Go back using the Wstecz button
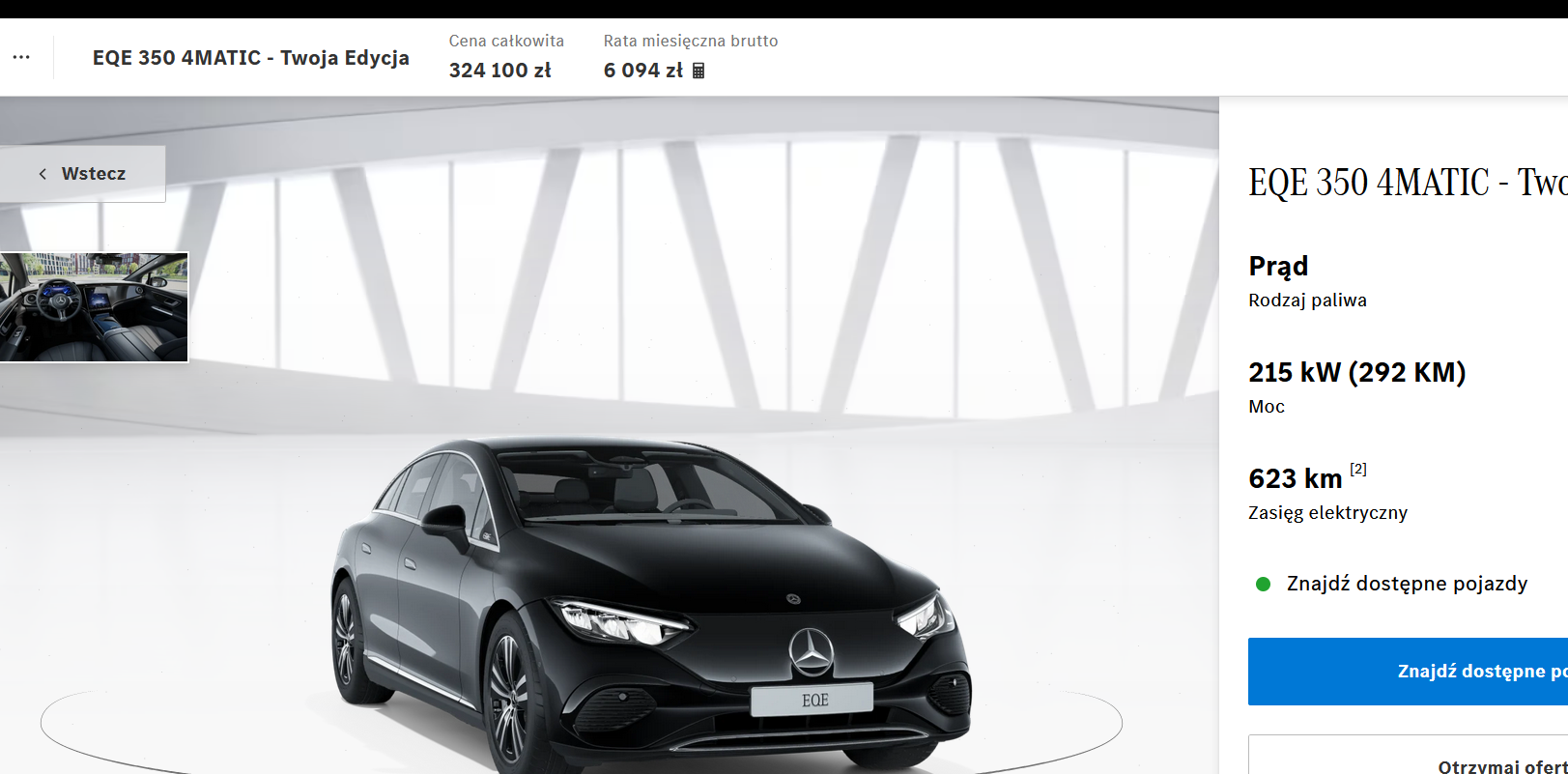1568x774 pixels. pos(82,174)
